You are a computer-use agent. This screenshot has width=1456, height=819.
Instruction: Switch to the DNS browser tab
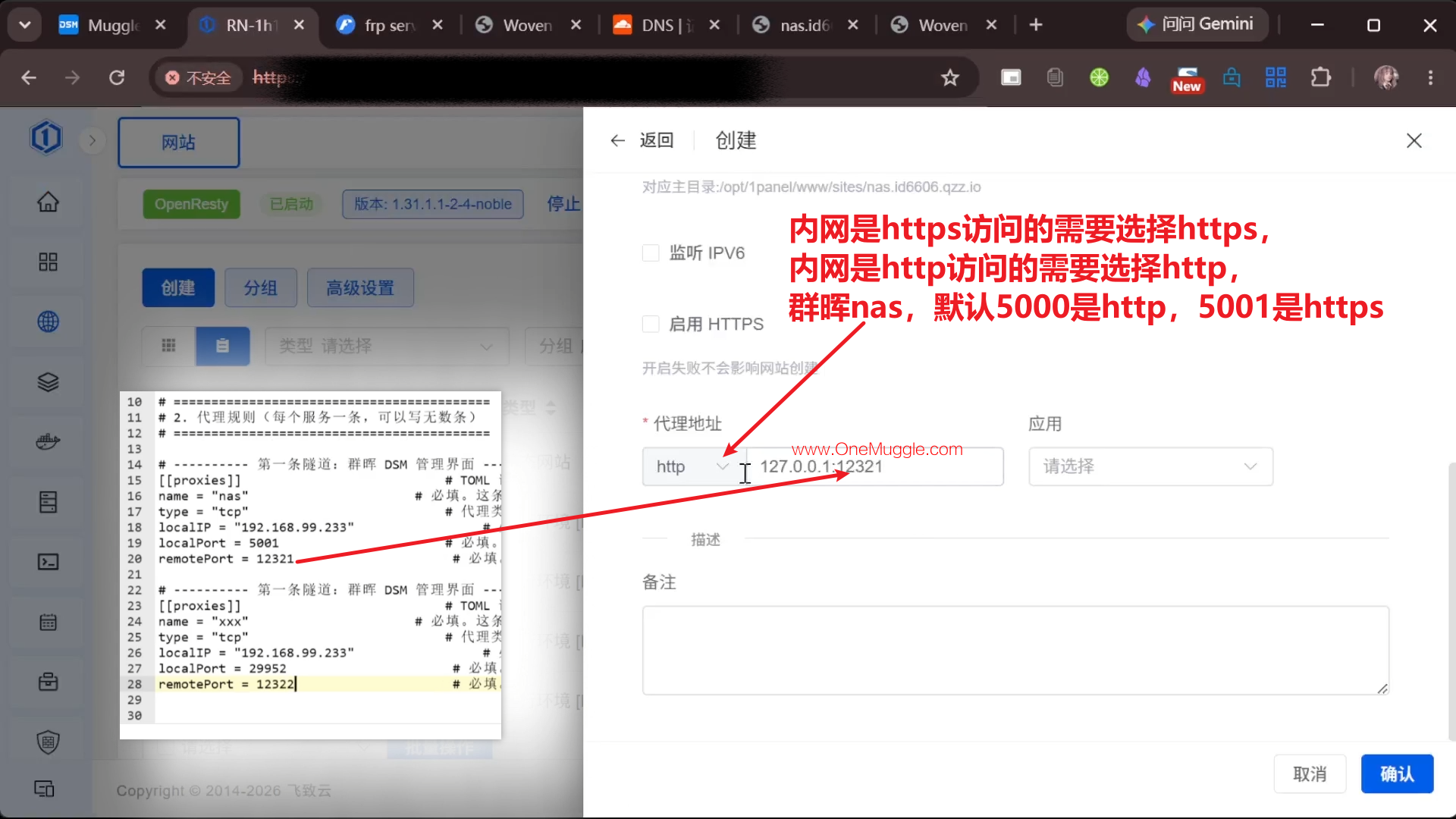click(x=667, y=25)
